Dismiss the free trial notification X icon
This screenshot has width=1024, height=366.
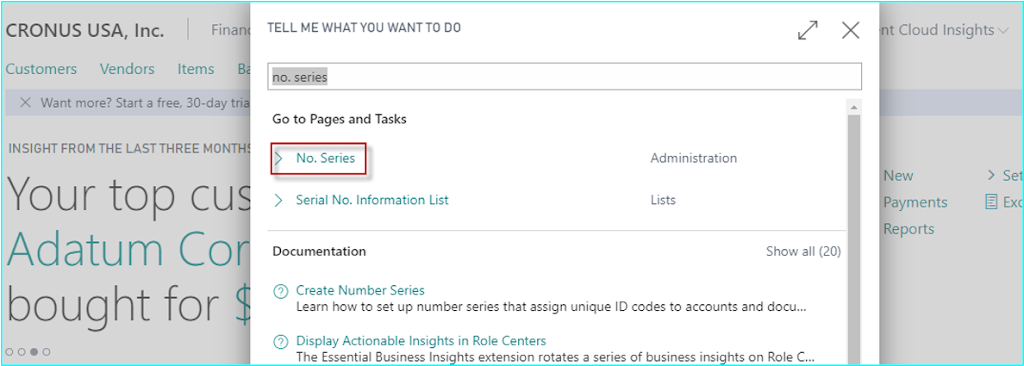pyautogui.click(x=25, y=103)
